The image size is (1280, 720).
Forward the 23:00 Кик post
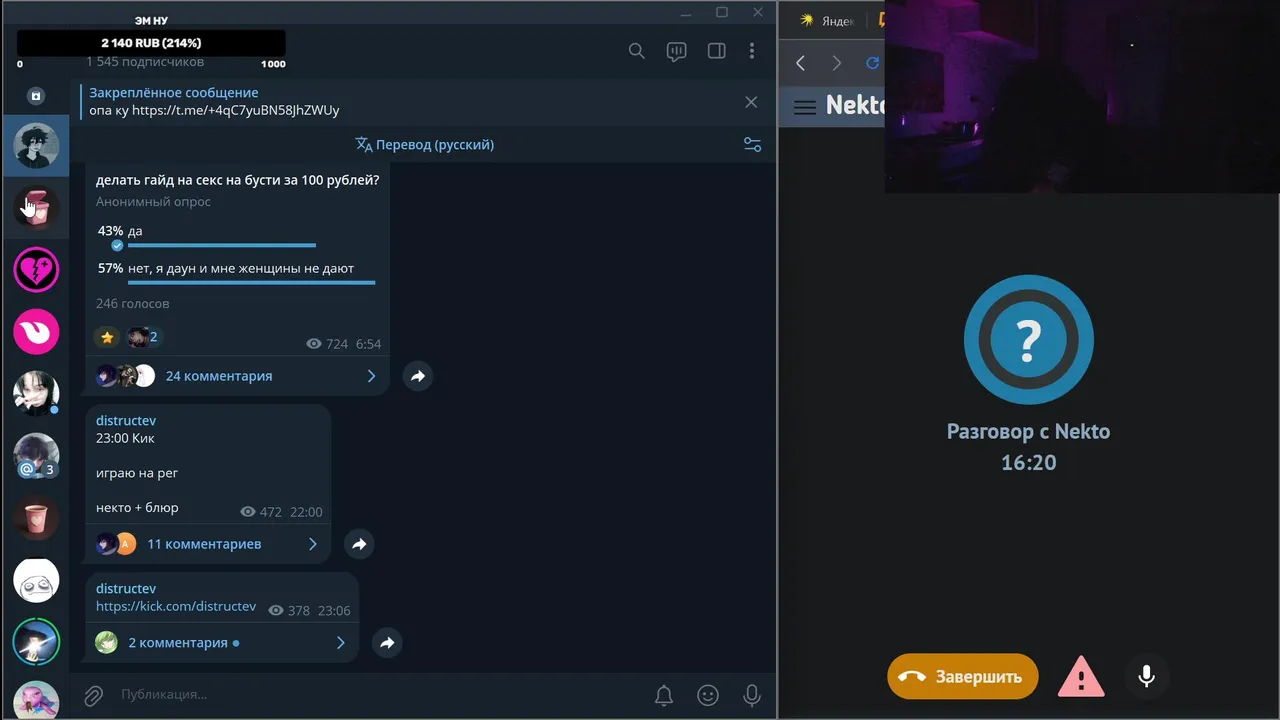359,544
